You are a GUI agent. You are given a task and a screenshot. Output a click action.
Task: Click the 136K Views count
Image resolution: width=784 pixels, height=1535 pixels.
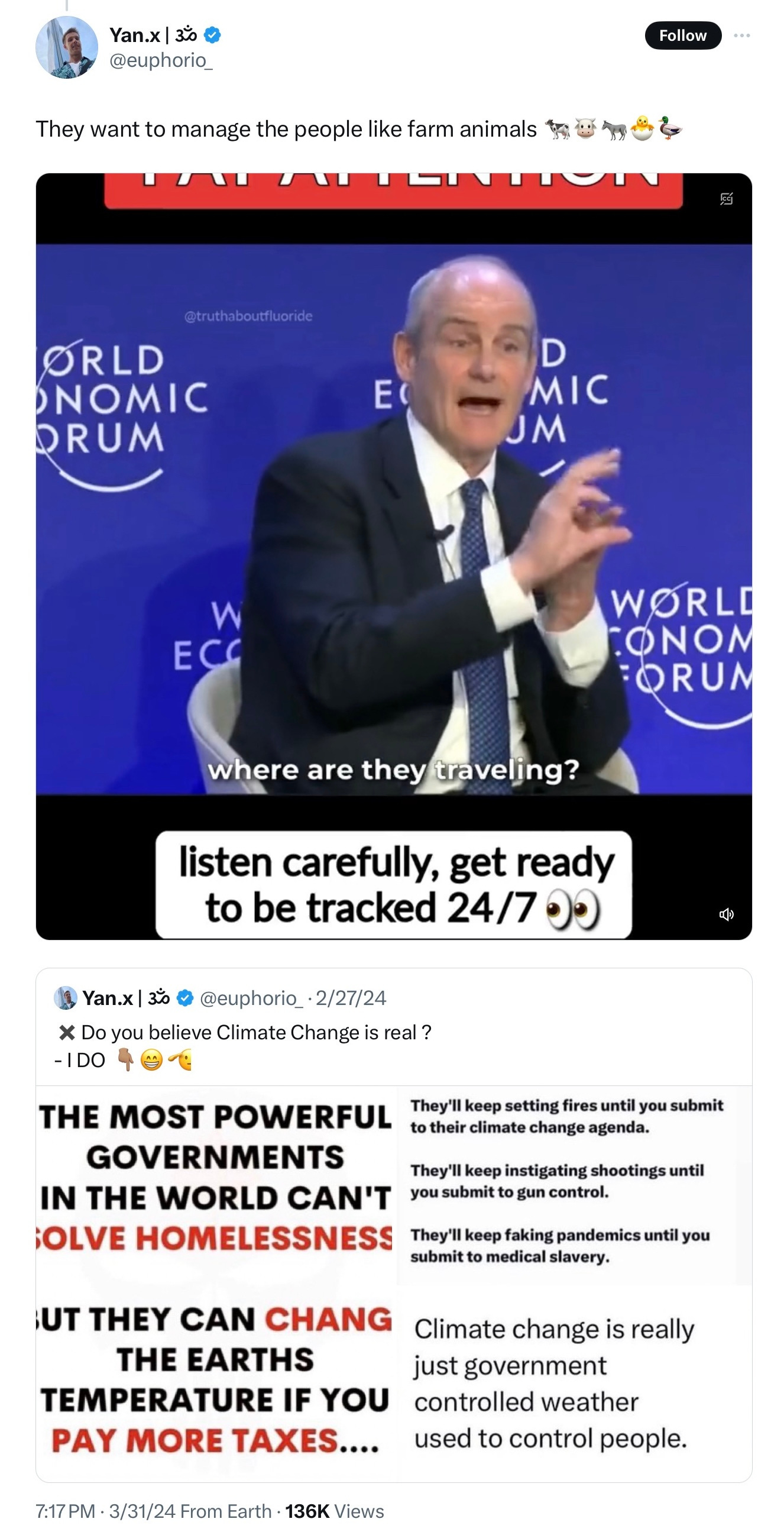pyautogui.click(x=334, y=1511)
